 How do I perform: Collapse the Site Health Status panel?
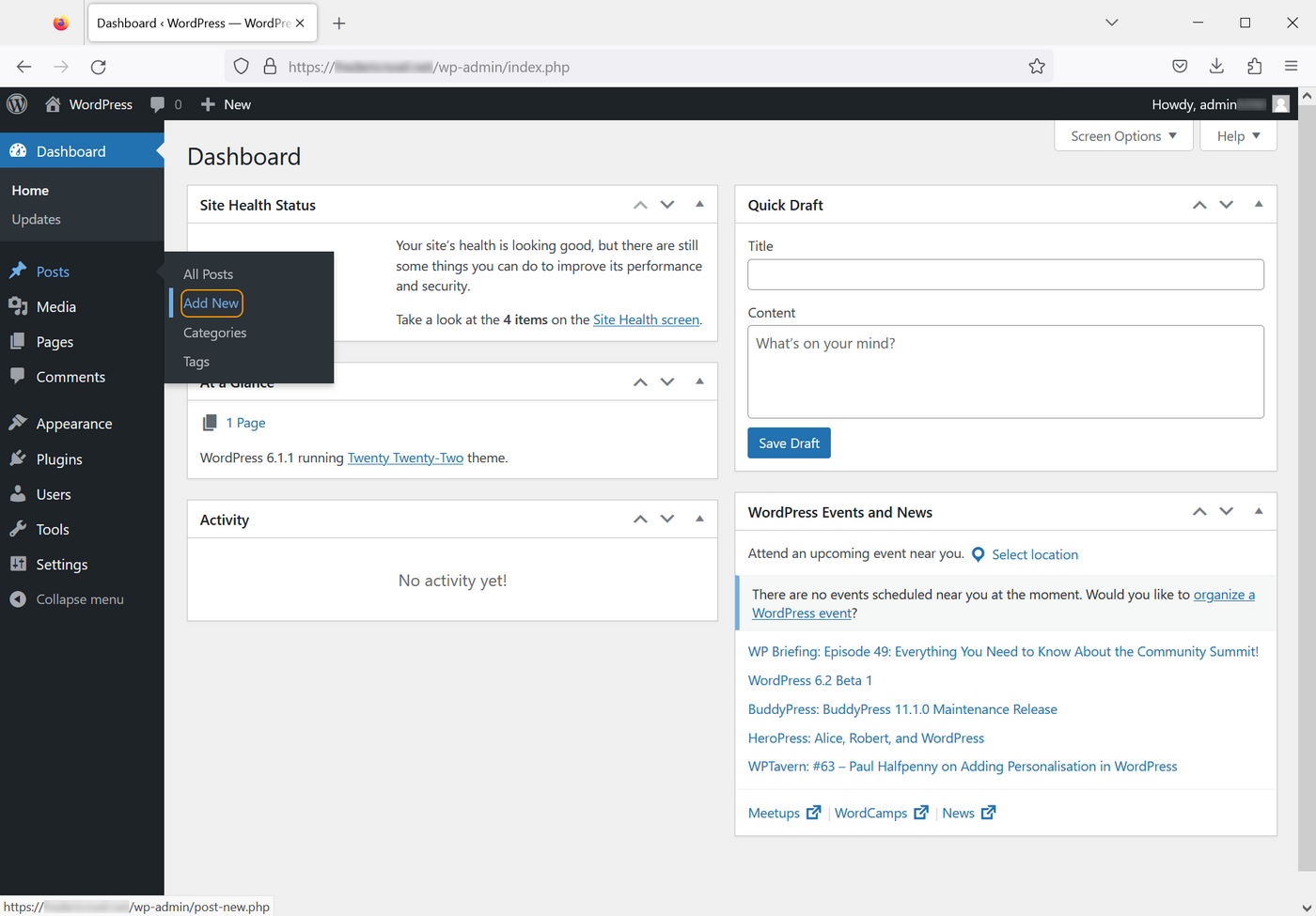[699, 204]
